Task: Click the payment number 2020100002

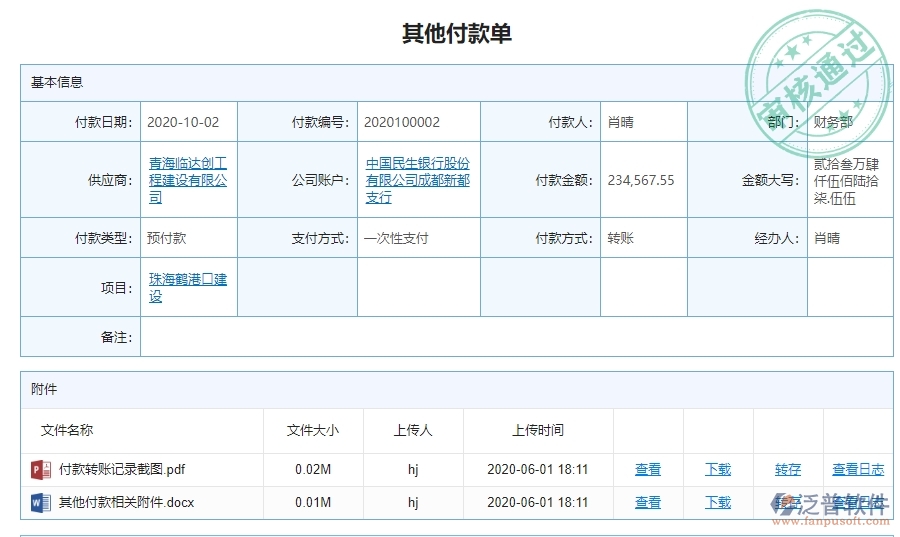Action: [x=402, y=122]
